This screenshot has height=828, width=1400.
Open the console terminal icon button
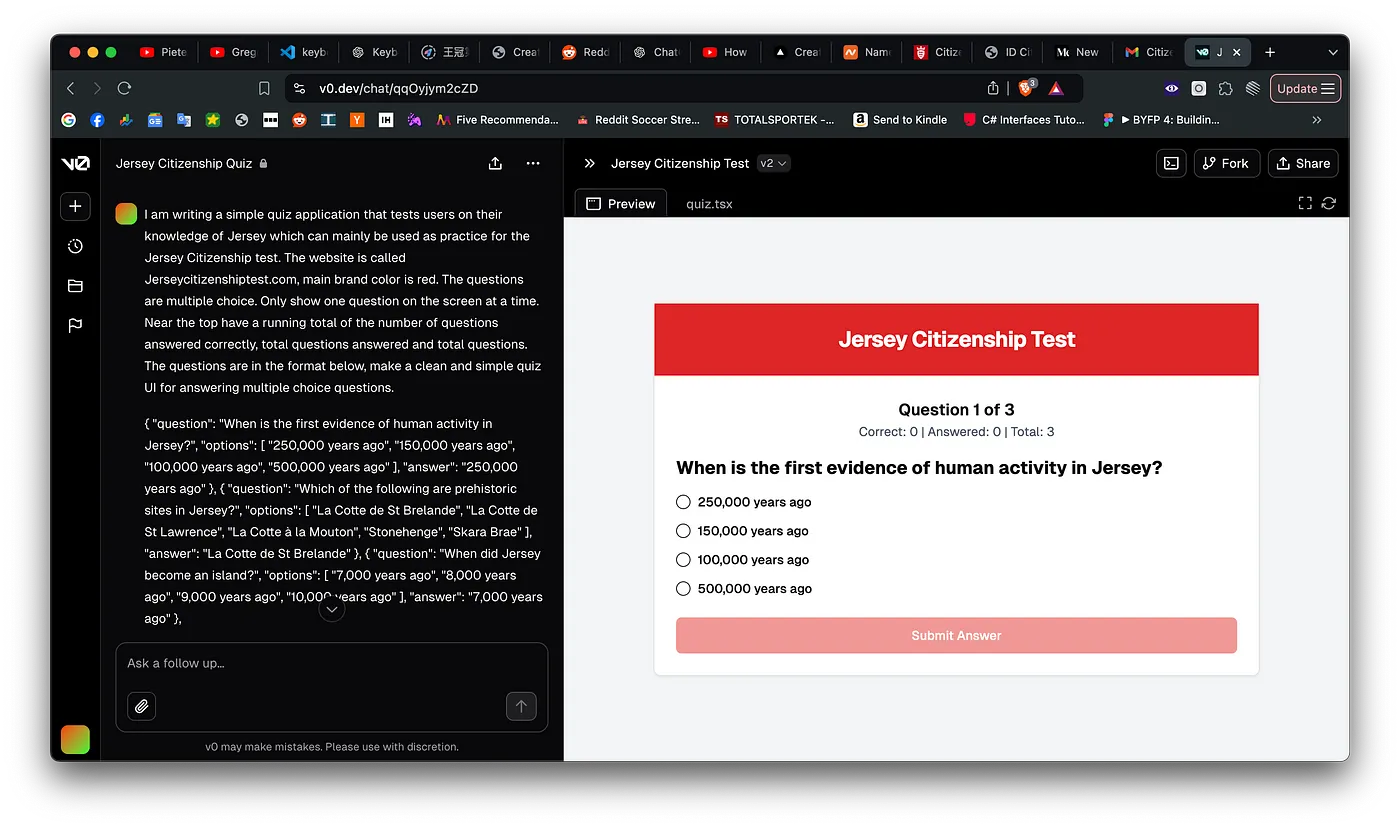click(1171, 163)
